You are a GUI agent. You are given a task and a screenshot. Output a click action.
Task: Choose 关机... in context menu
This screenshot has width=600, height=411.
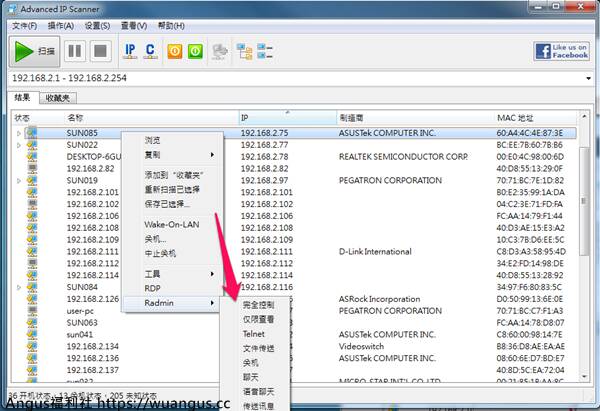click(x=172, y=239)
